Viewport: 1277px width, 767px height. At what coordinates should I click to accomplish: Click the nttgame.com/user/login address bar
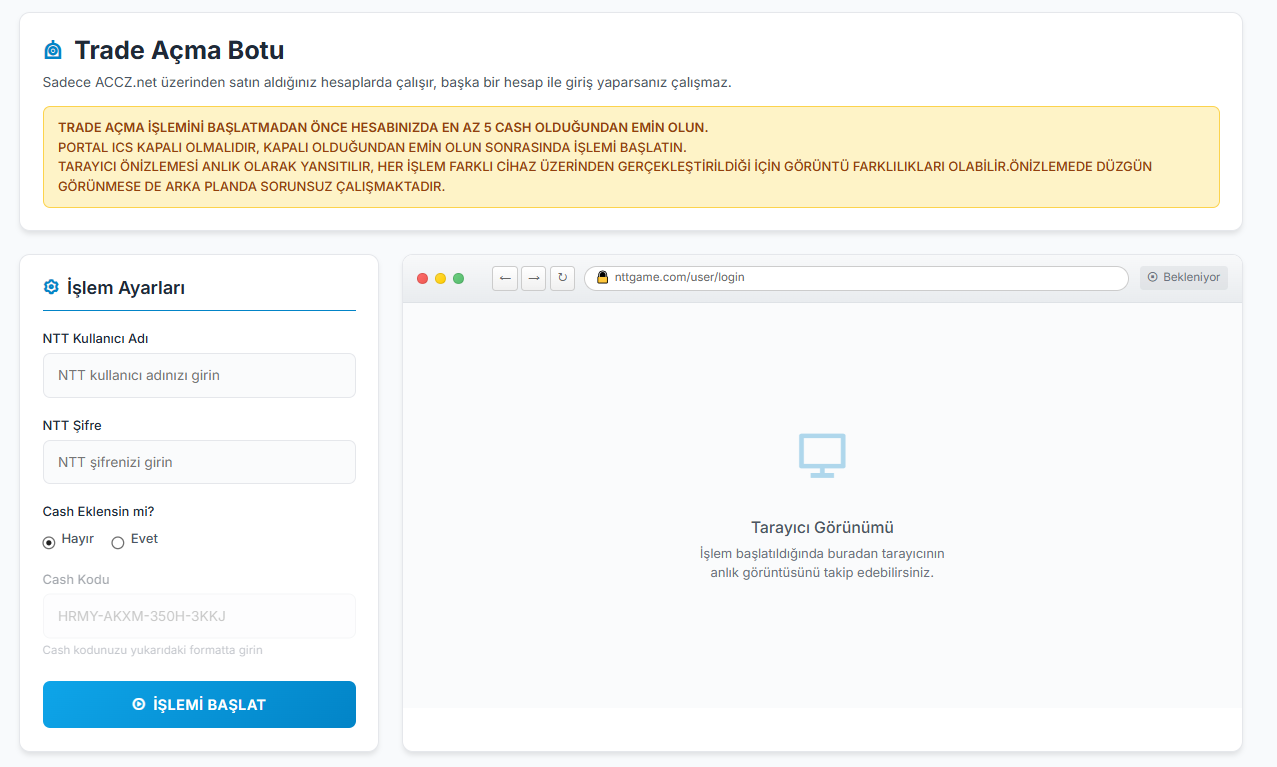tap(856, 278)
